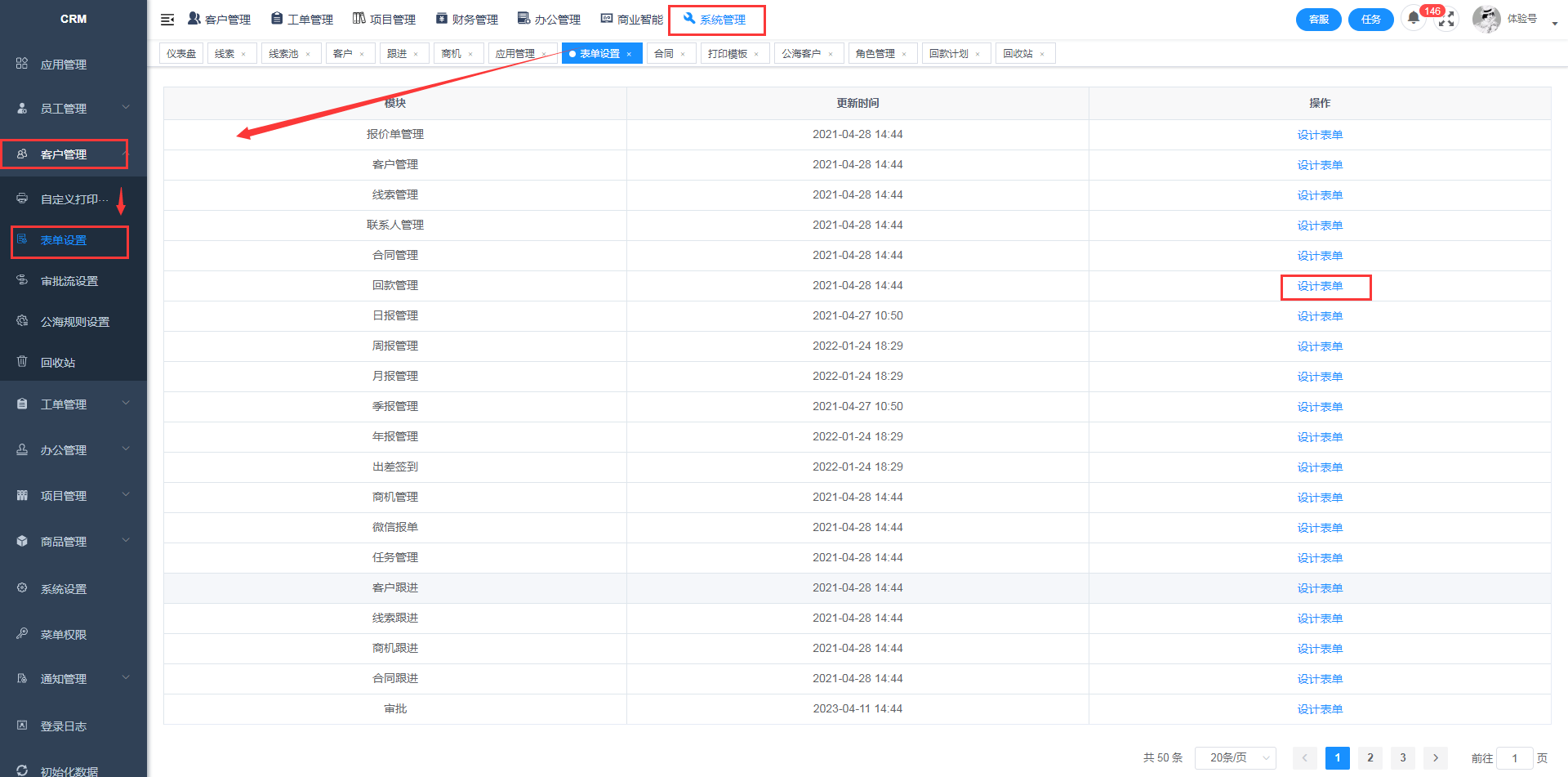Click the page jump input field
1568x777 pixels.
tap(1513, 757)
